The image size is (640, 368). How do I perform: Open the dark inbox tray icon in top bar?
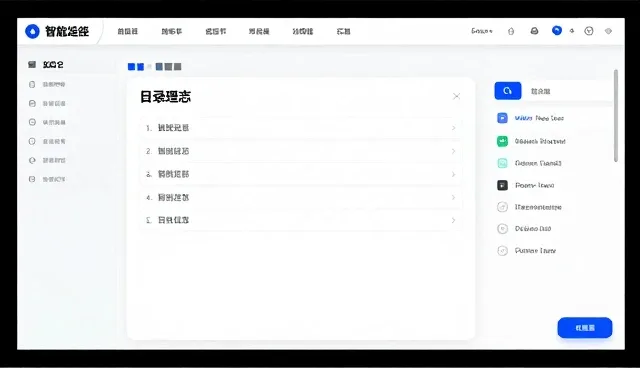[534, 31]
